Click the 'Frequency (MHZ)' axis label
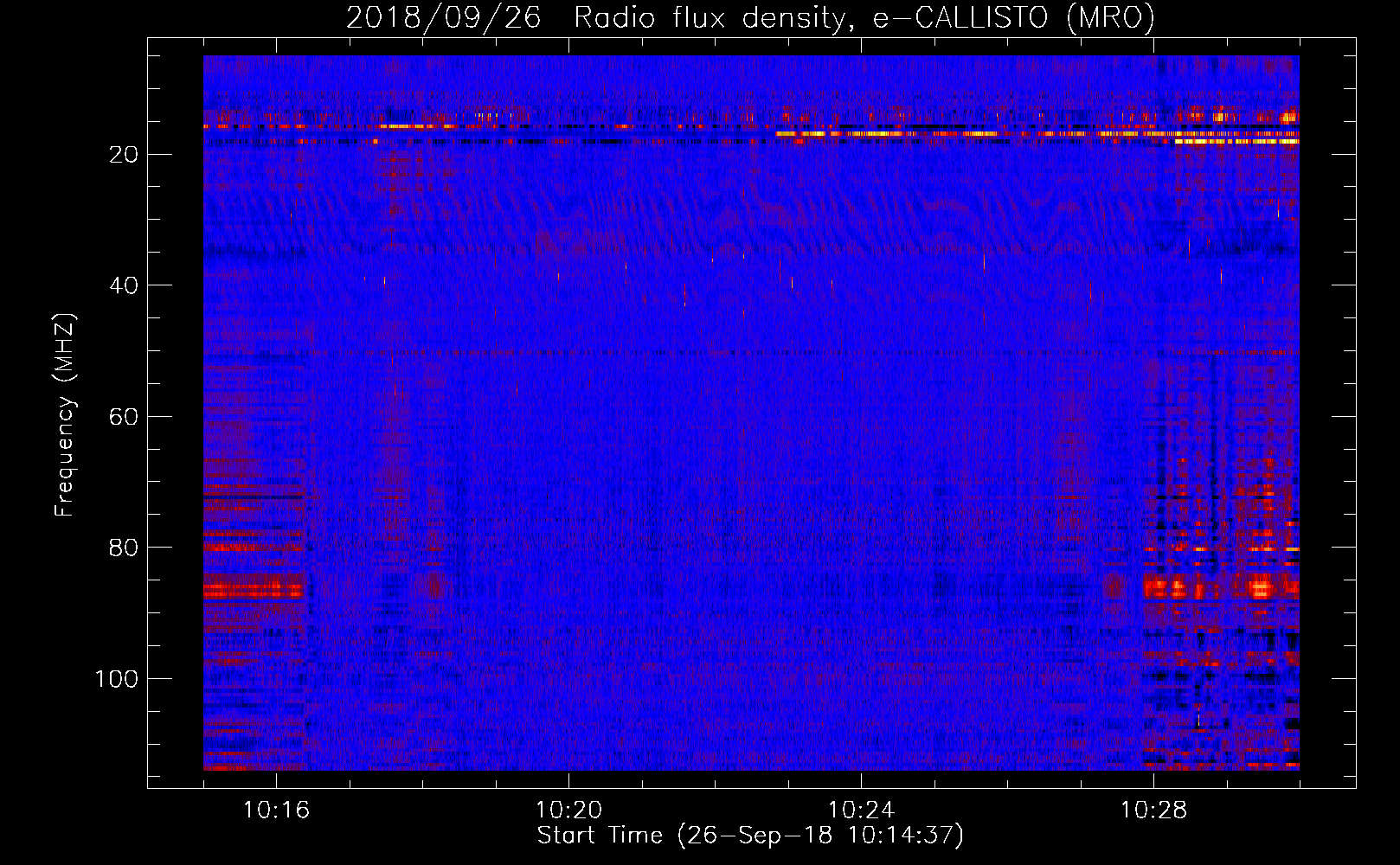The image size is (1400, 865). (65, 415)
